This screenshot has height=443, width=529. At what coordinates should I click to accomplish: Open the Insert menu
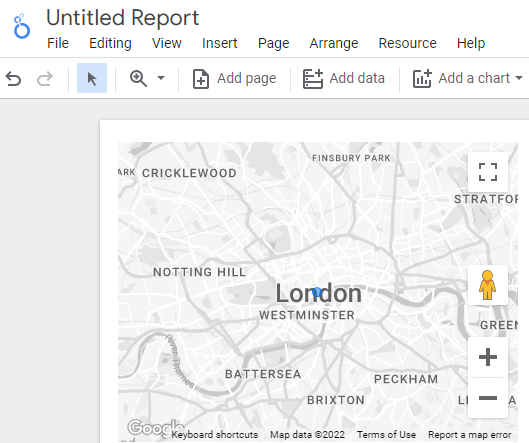pos(220,43)
